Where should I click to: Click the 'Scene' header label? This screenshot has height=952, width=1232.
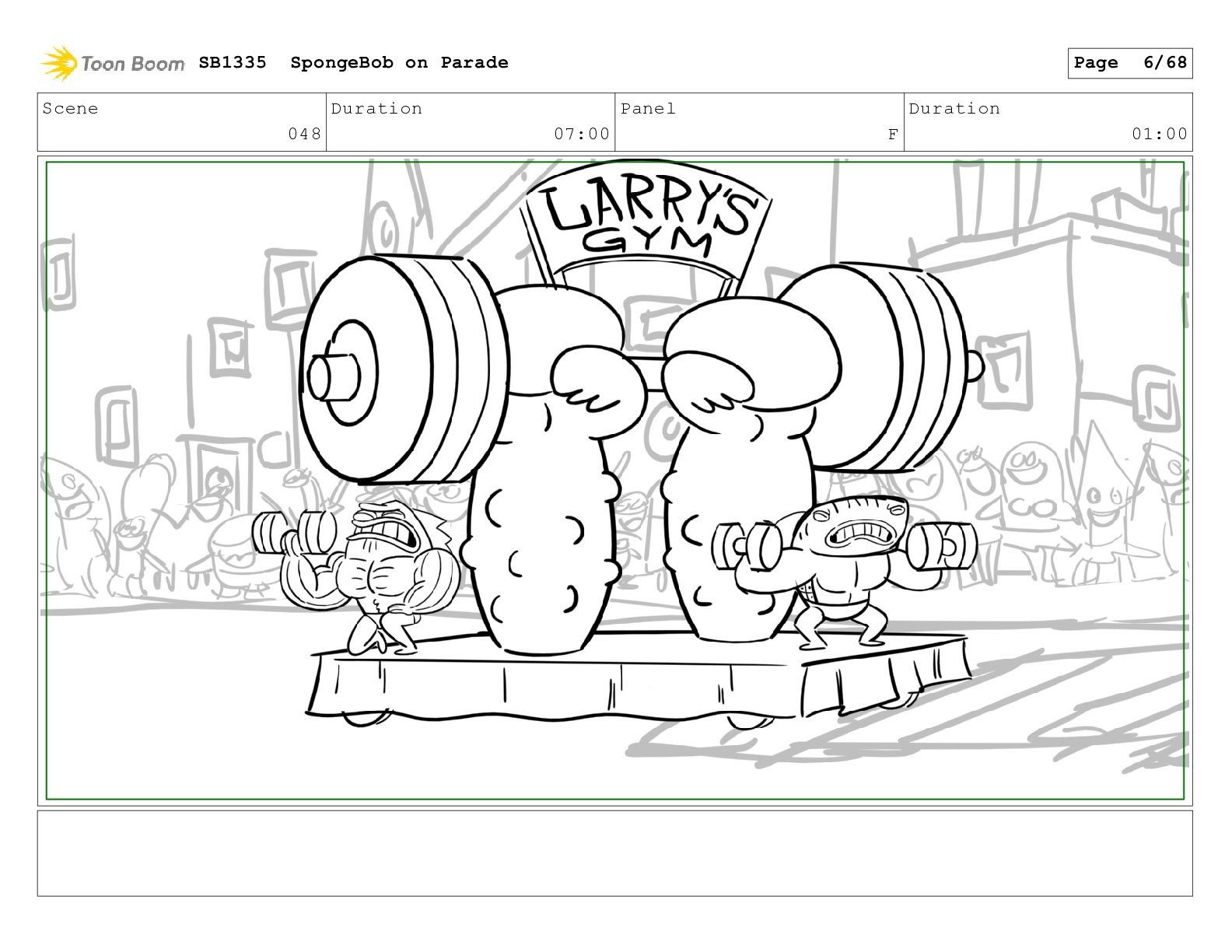tap(71, 109)
